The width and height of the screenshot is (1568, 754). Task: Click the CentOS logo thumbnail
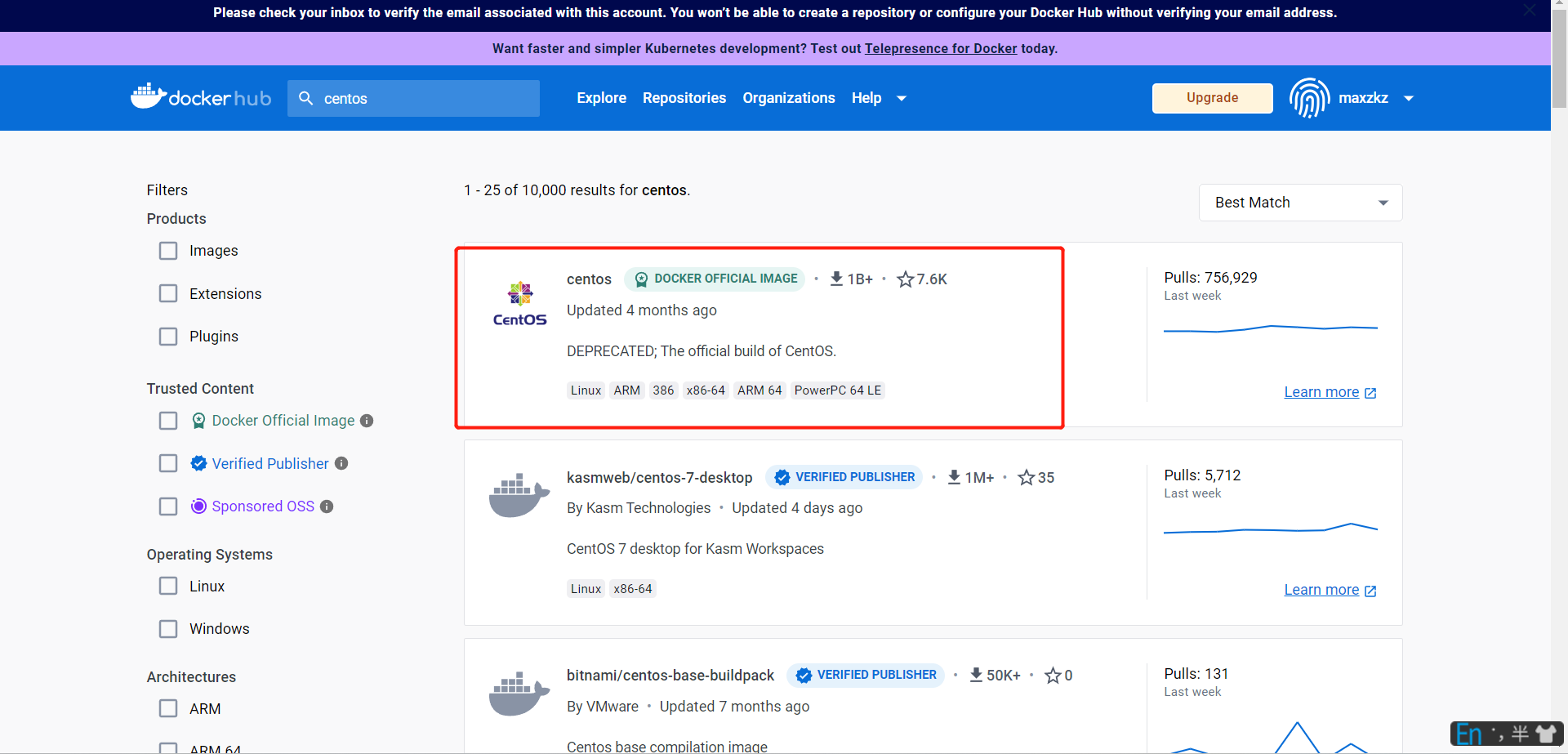click(520, 304)
